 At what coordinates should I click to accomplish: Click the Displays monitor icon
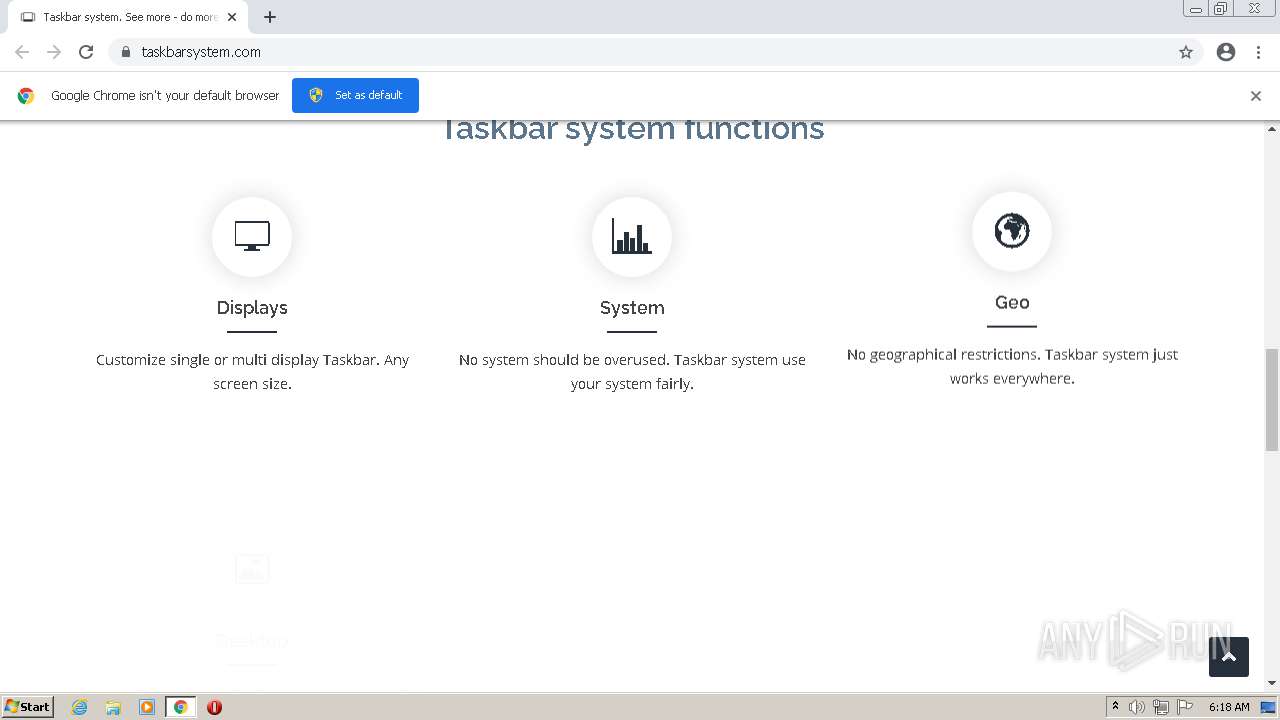(x=252, y=236)
